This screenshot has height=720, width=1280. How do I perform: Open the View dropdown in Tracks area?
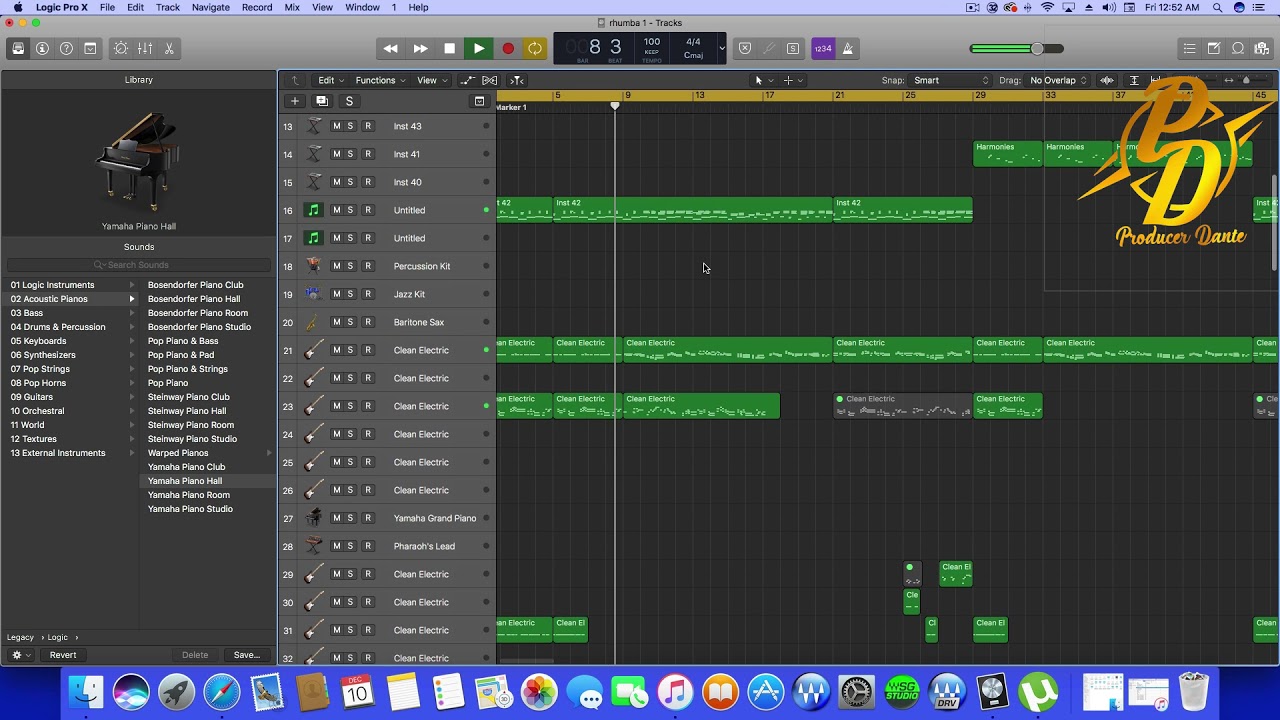pos(431,80)
